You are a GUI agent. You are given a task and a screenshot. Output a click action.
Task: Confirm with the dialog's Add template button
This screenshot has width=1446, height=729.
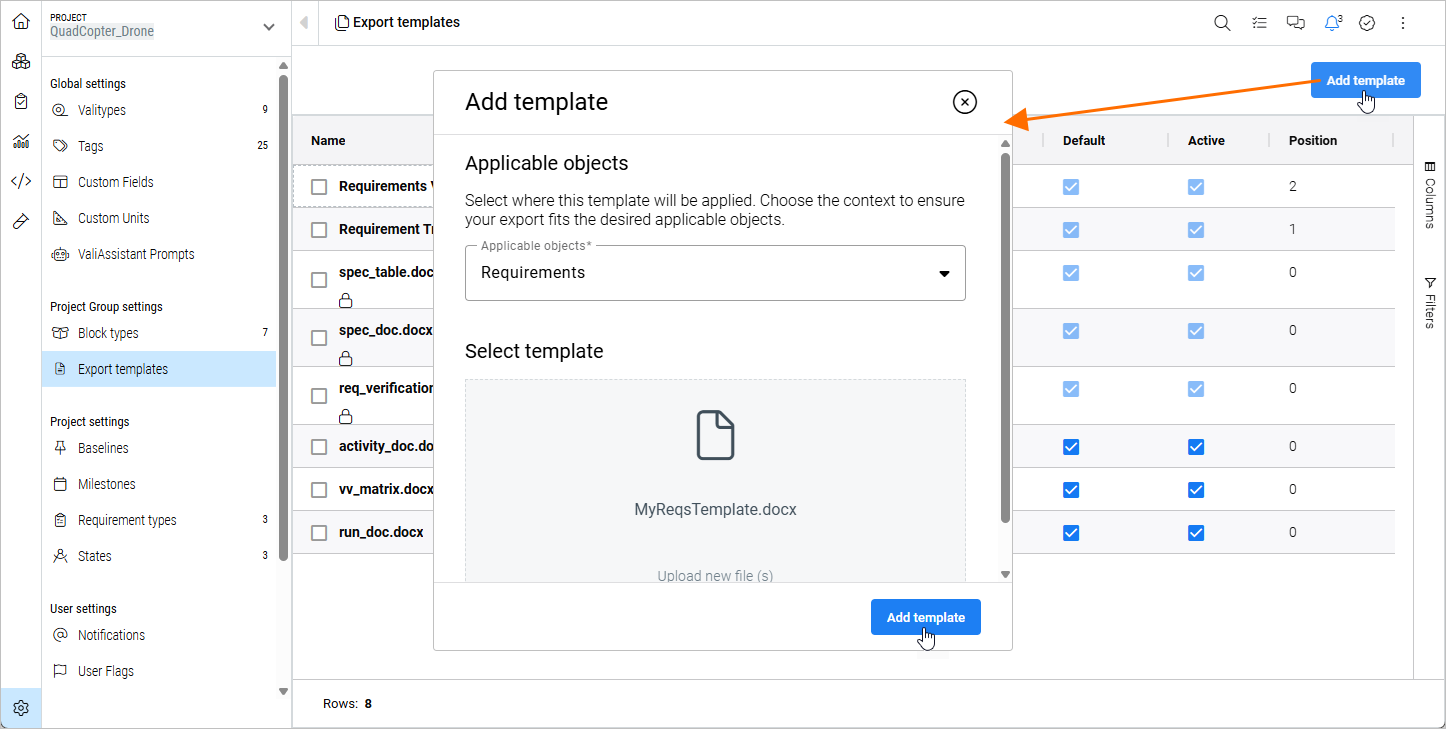pyautogui.click(x=925, y=617)
